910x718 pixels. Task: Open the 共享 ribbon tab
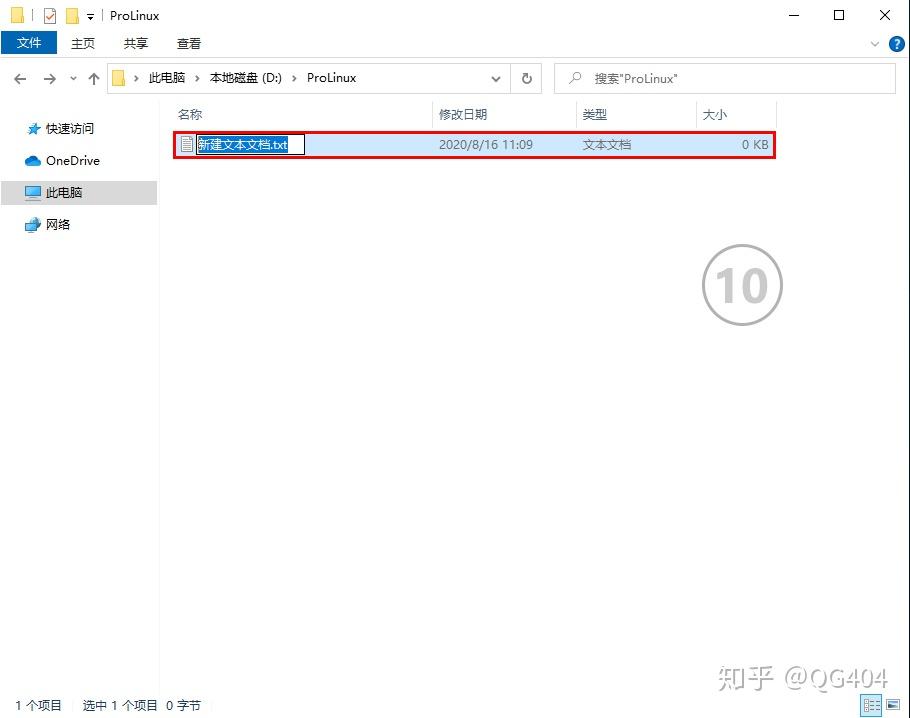coord(136,43)
